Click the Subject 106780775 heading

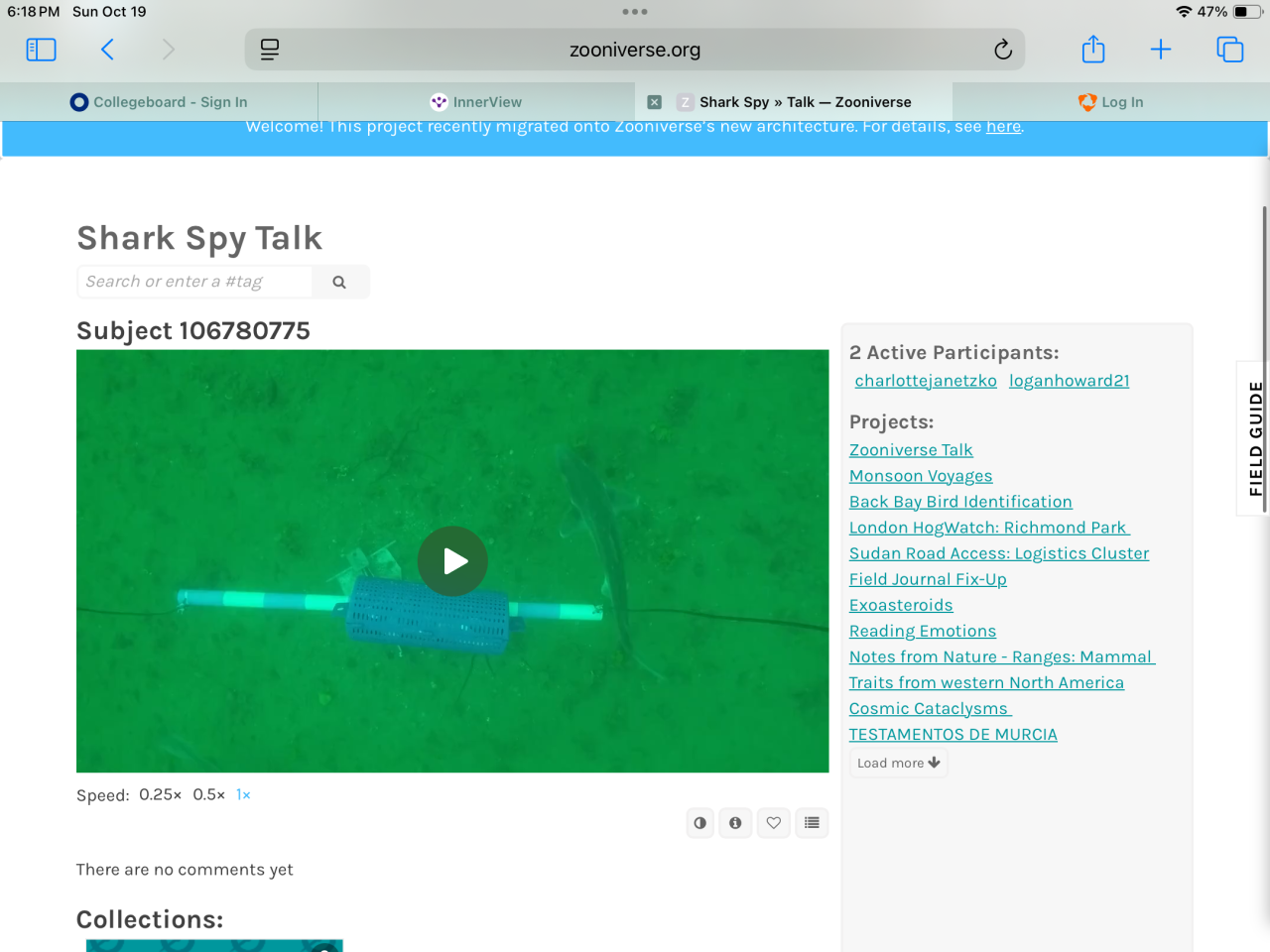coord(193,331)
